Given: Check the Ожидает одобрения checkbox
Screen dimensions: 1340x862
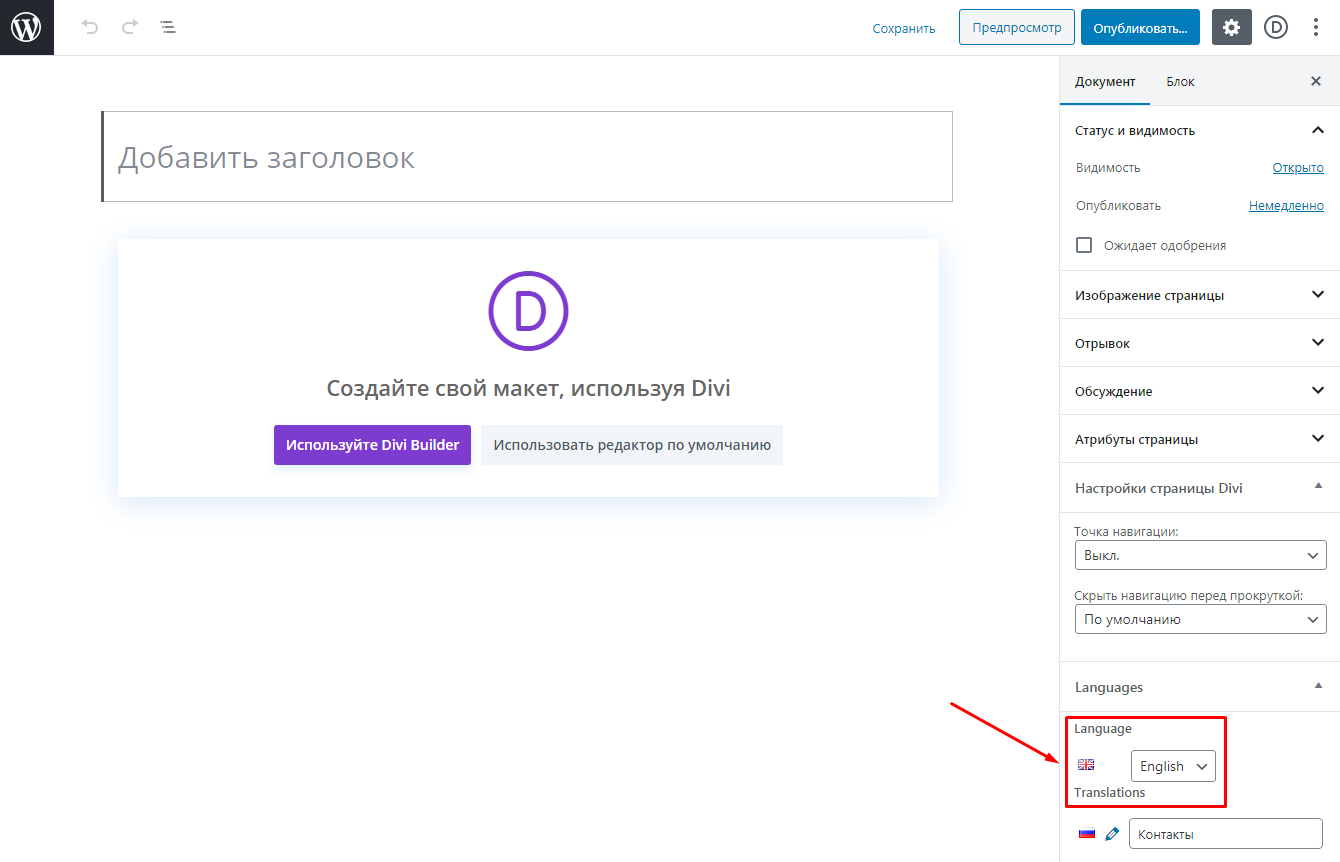Looking at the screenshot, I should (x=1083, y=245).
